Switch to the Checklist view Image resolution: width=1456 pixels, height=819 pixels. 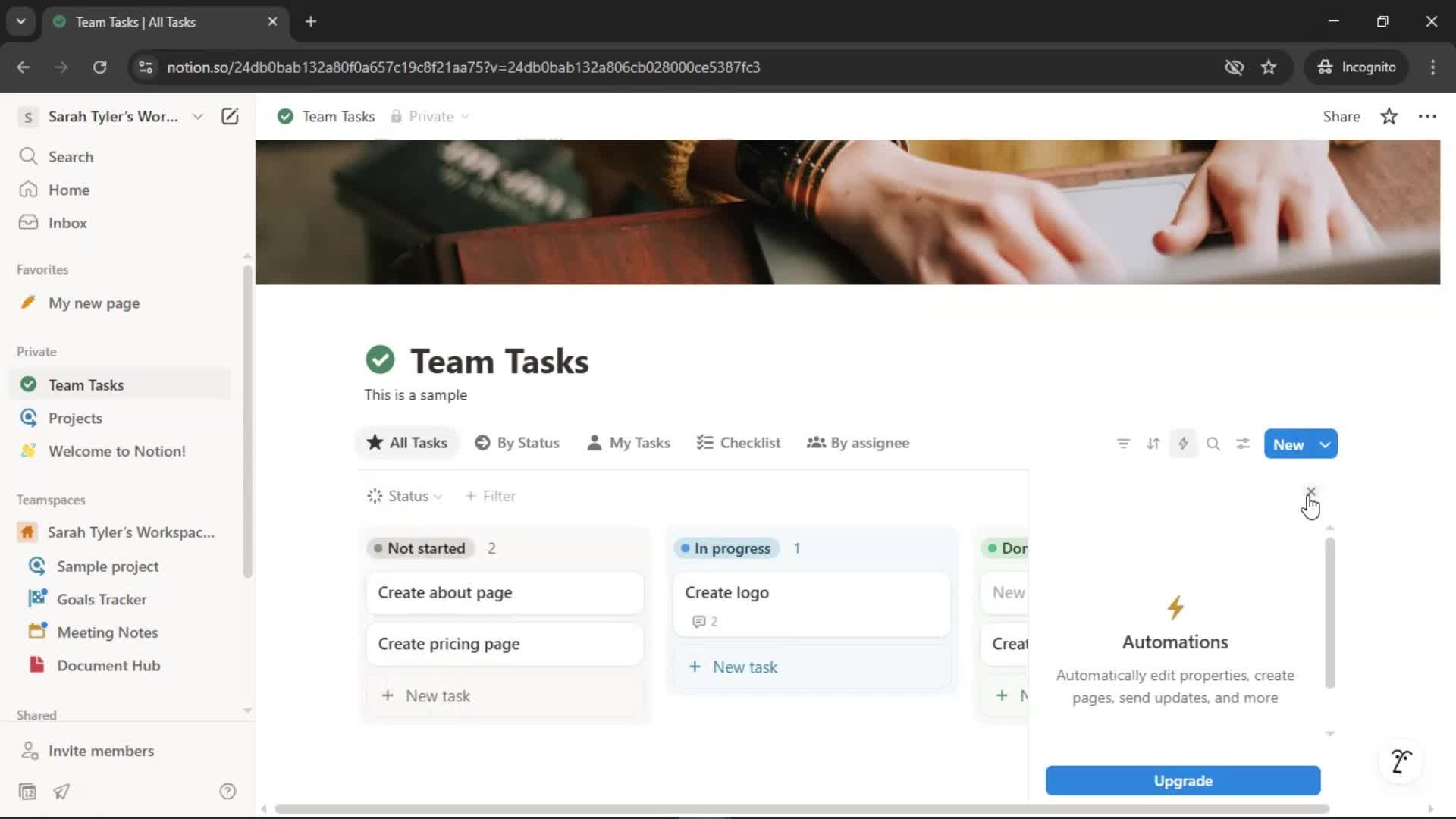[x=739, y=443]
